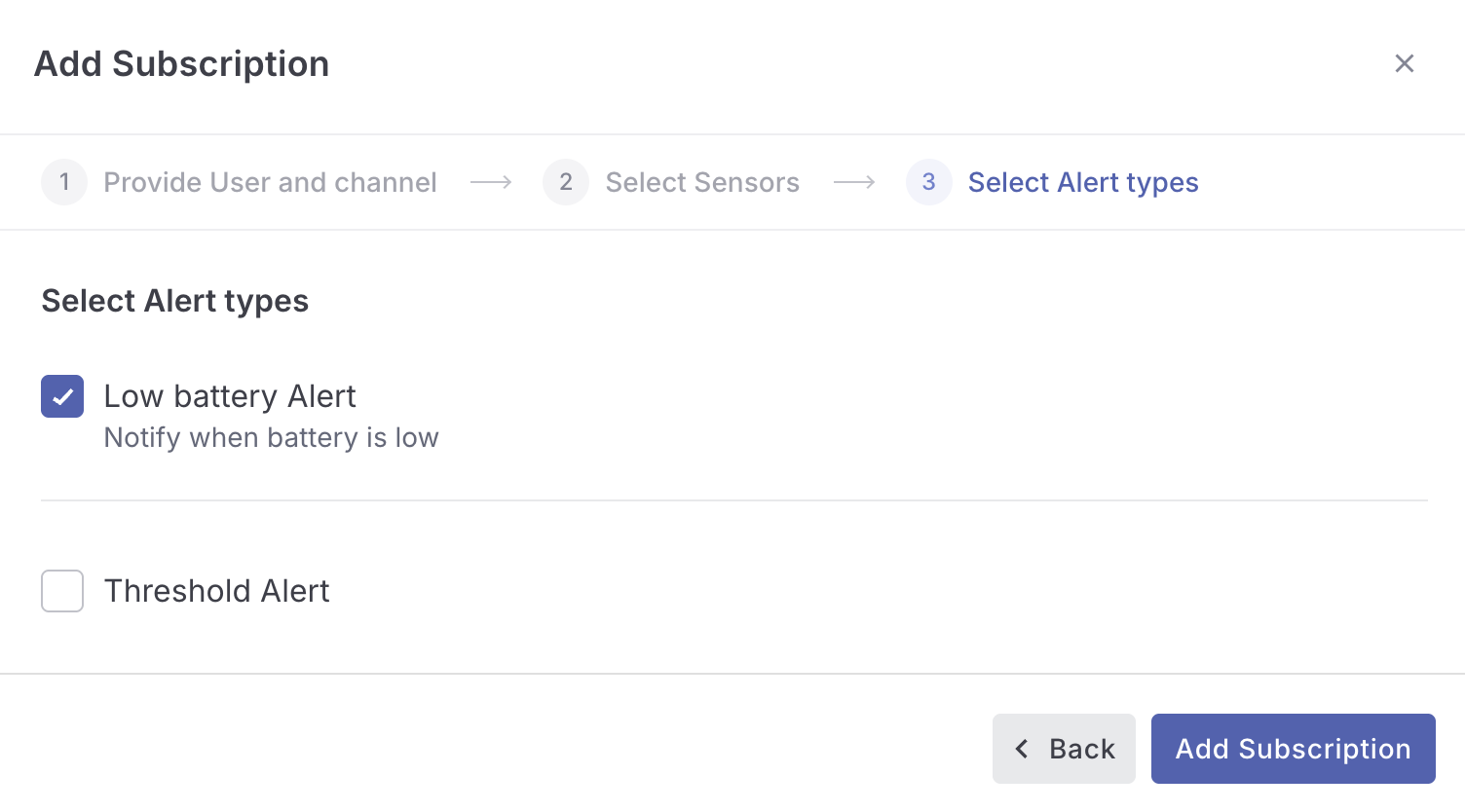Viewport: 1465px width, 812px height.
Task: Enable the Threshold Alert checkbox
Action: click(x=62, y=591)
